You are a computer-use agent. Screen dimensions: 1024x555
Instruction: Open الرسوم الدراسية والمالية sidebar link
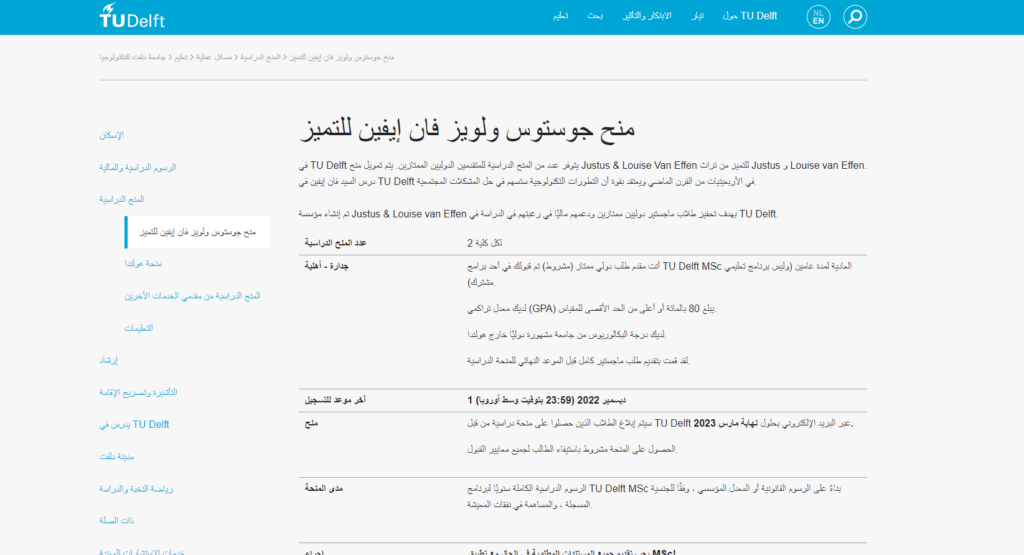click(139, 167)
